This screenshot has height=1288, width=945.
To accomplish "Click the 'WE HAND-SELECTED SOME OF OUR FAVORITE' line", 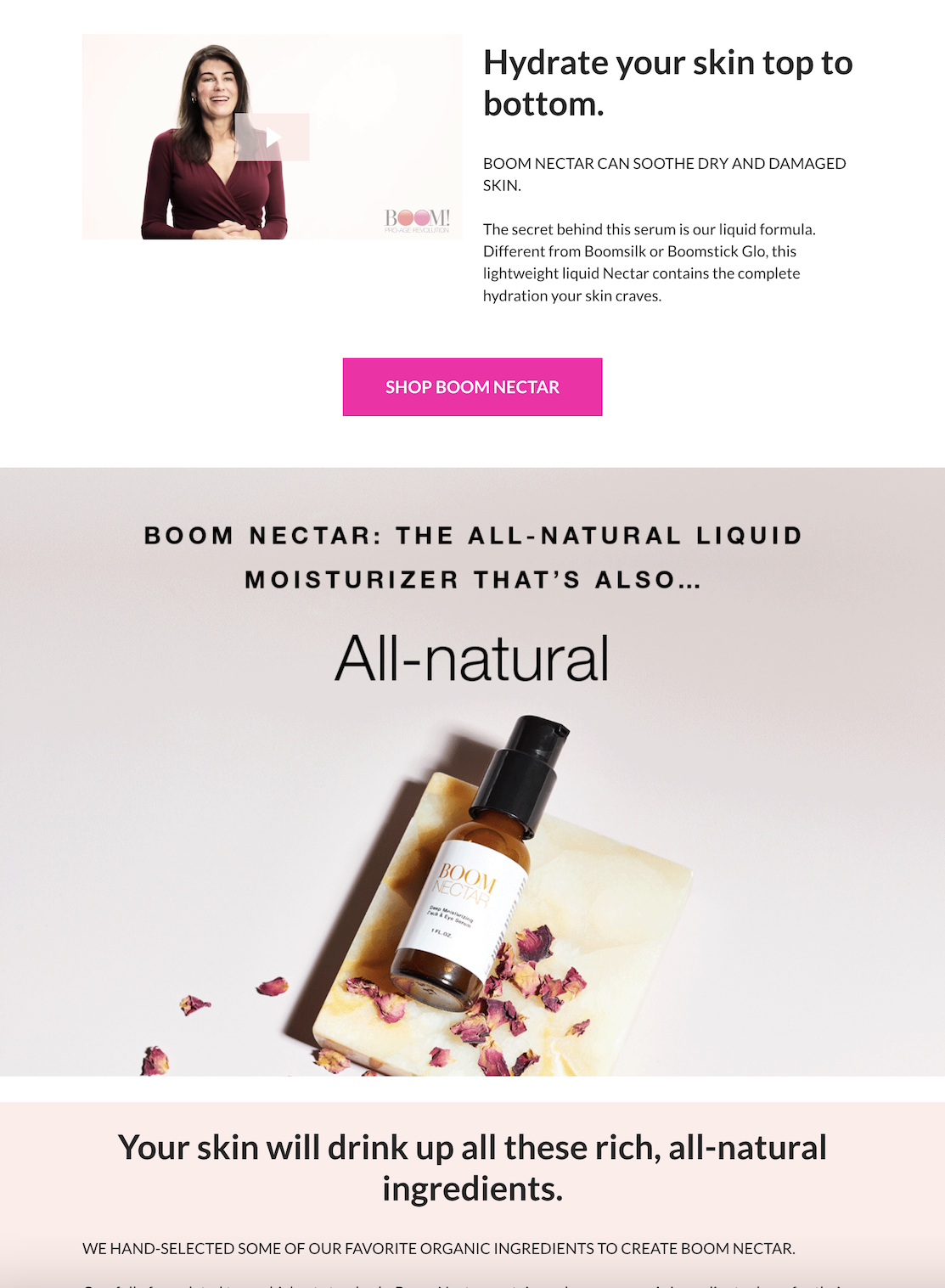I will pos(438,1248).
